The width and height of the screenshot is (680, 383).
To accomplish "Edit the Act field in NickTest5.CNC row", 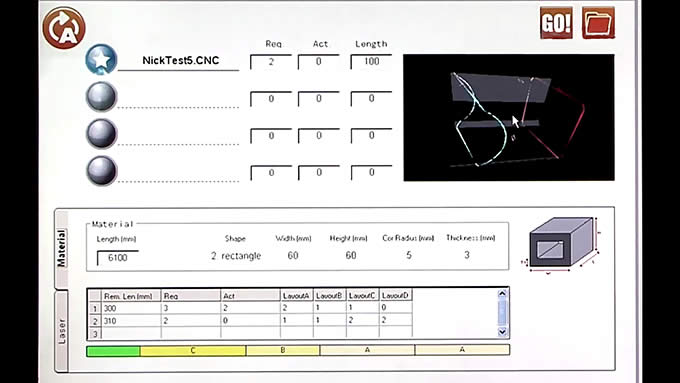I will 319,62.
